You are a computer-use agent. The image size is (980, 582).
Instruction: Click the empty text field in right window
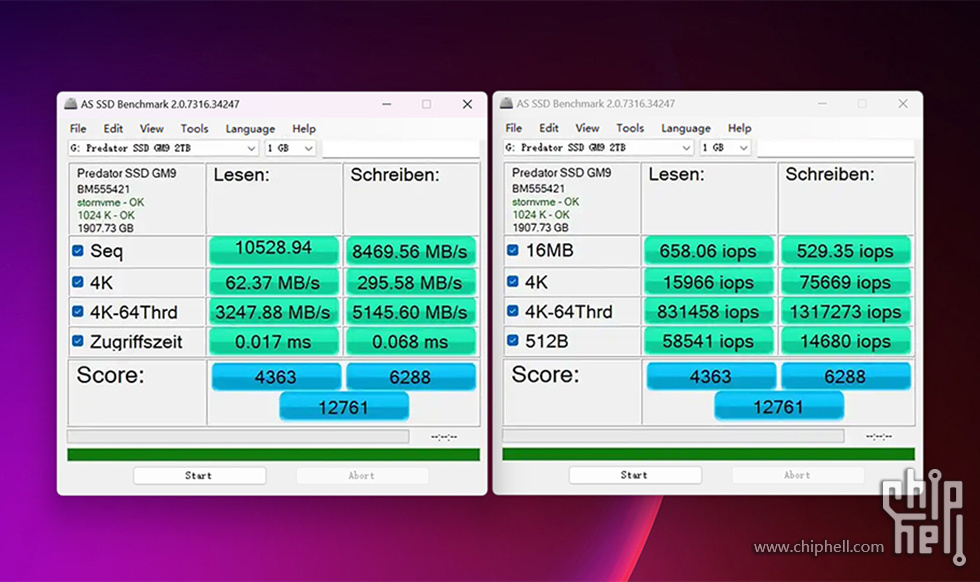(x=835, y=148)
